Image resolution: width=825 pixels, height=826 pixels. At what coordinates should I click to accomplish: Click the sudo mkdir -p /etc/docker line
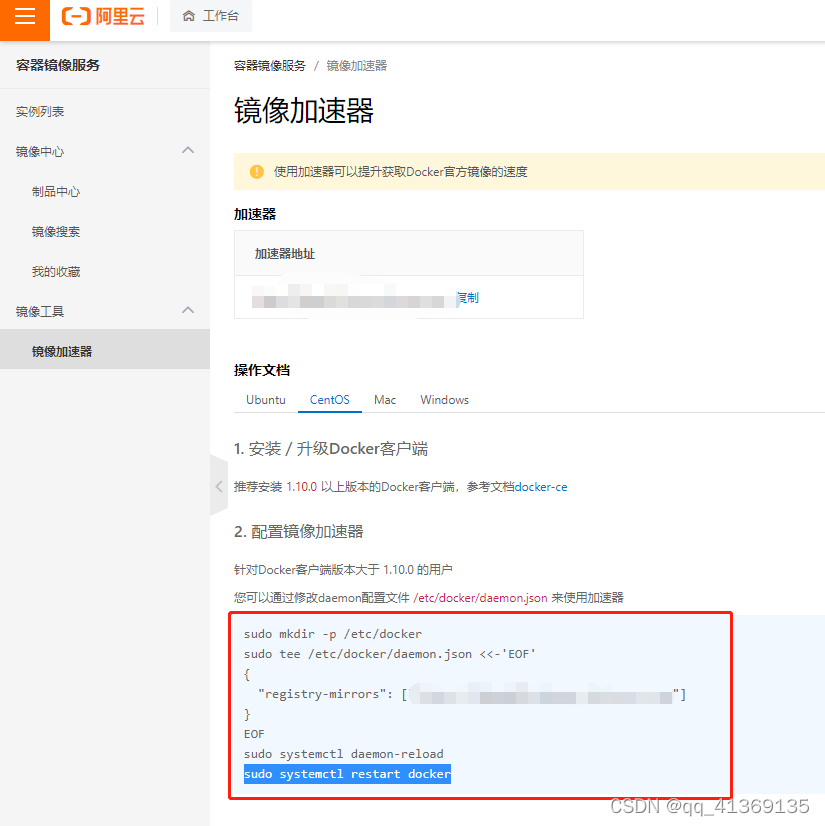point(333,634)
